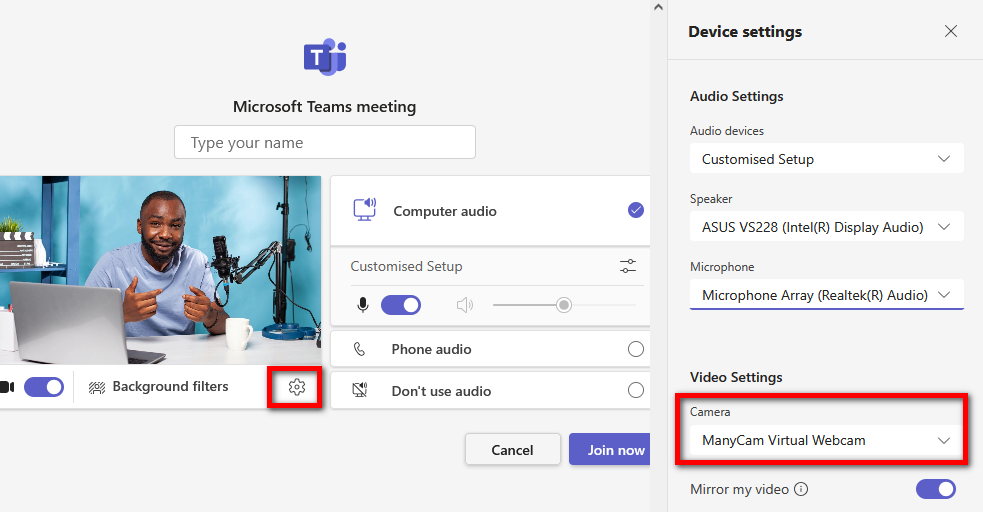Click the info icon beside Mirror my video
The width and height of the screenshot is (983, 512).
801,490
